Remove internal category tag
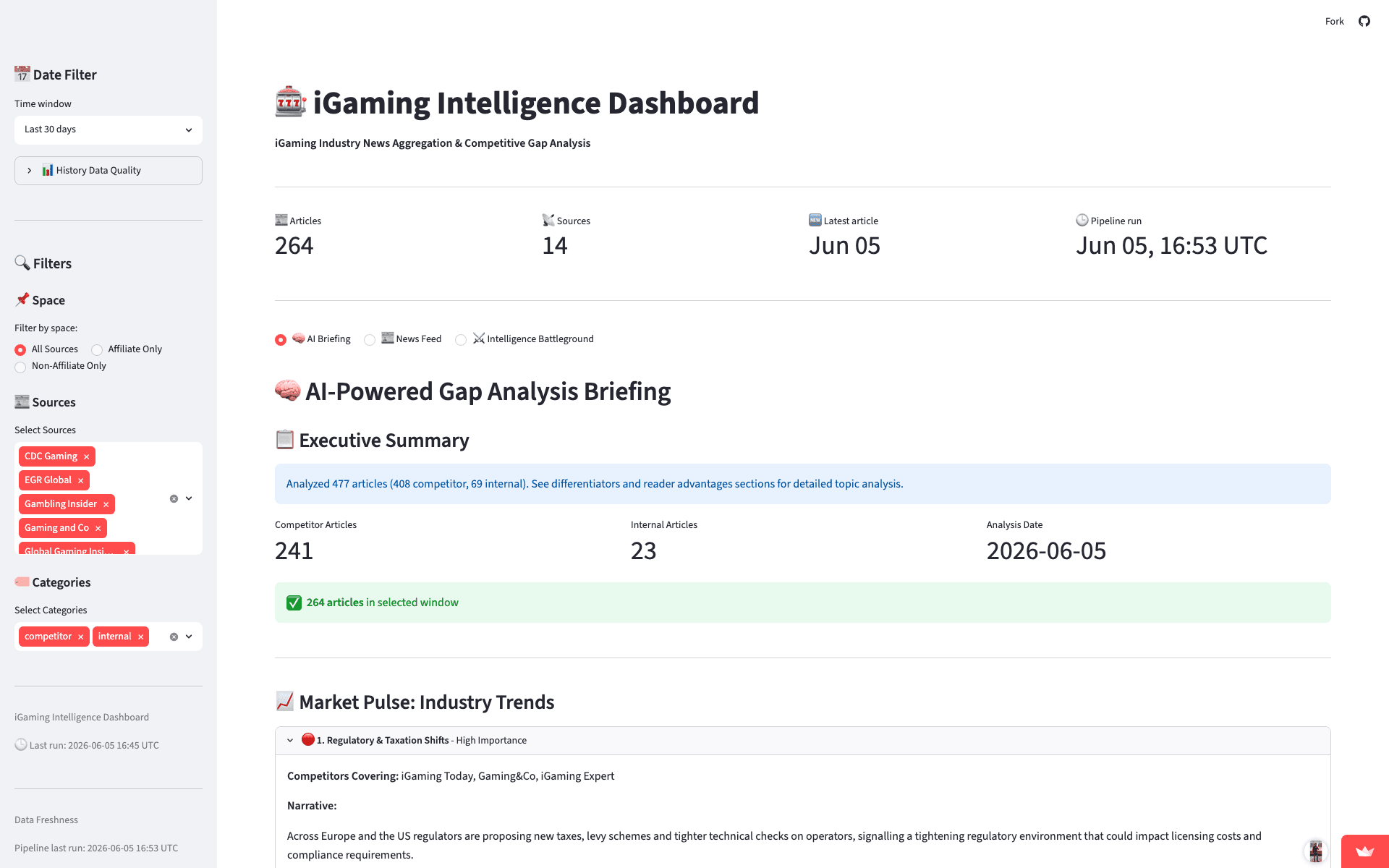The image size is (1389, 868). [x=140, y=637]
